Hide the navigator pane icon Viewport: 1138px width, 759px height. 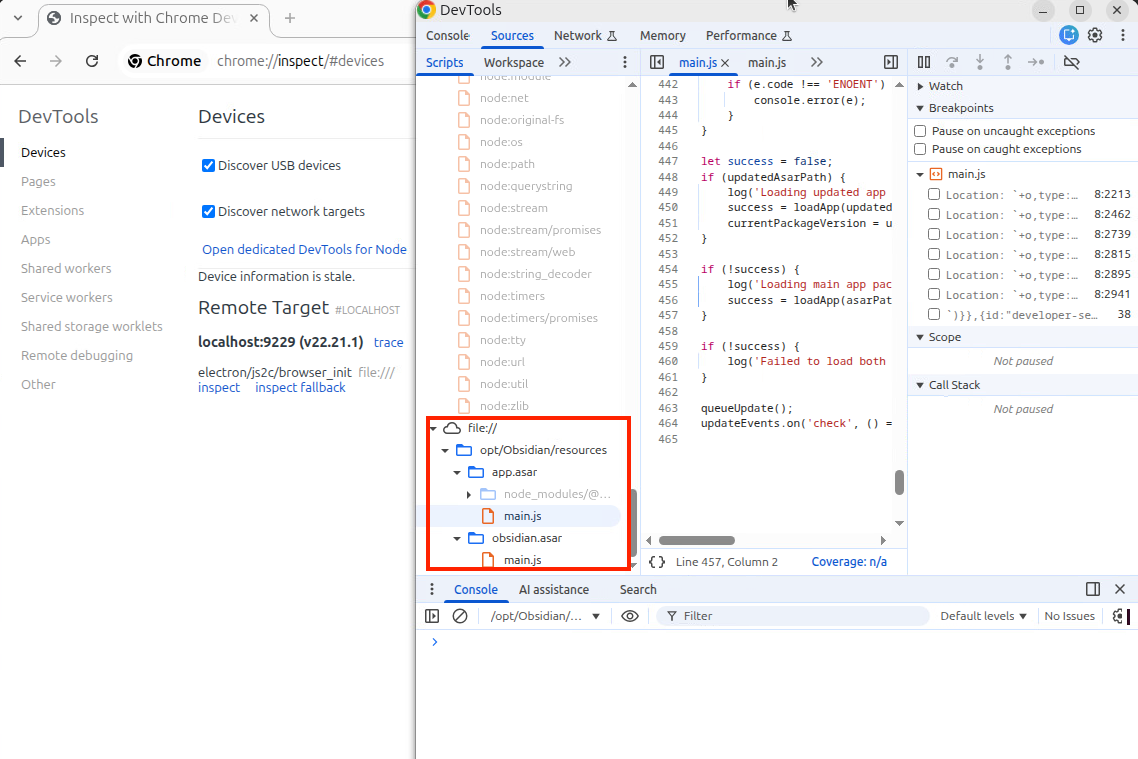point(657,62)
